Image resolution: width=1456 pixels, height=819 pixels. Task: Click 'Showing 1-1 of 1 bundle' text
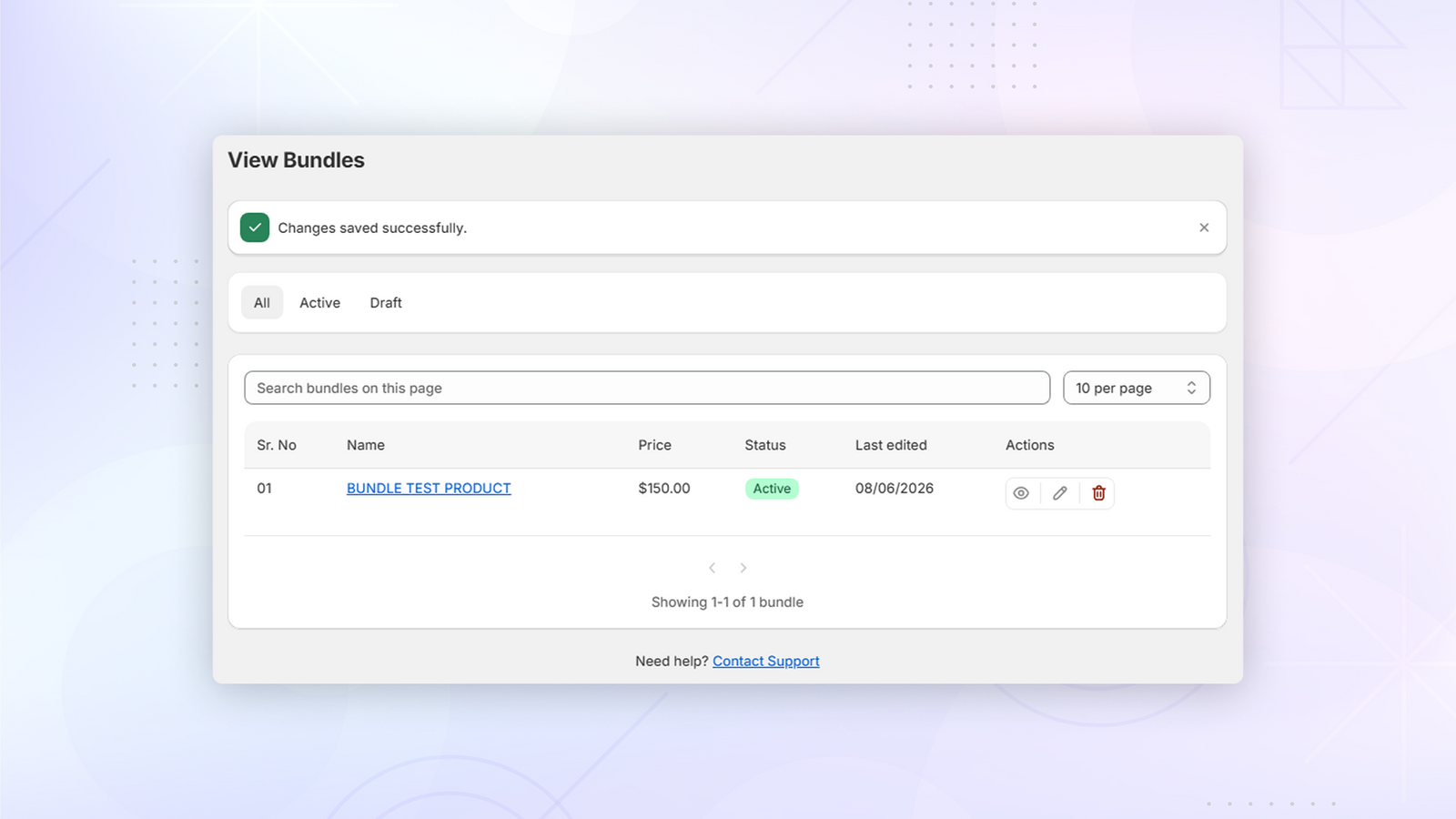coord(727,602)
